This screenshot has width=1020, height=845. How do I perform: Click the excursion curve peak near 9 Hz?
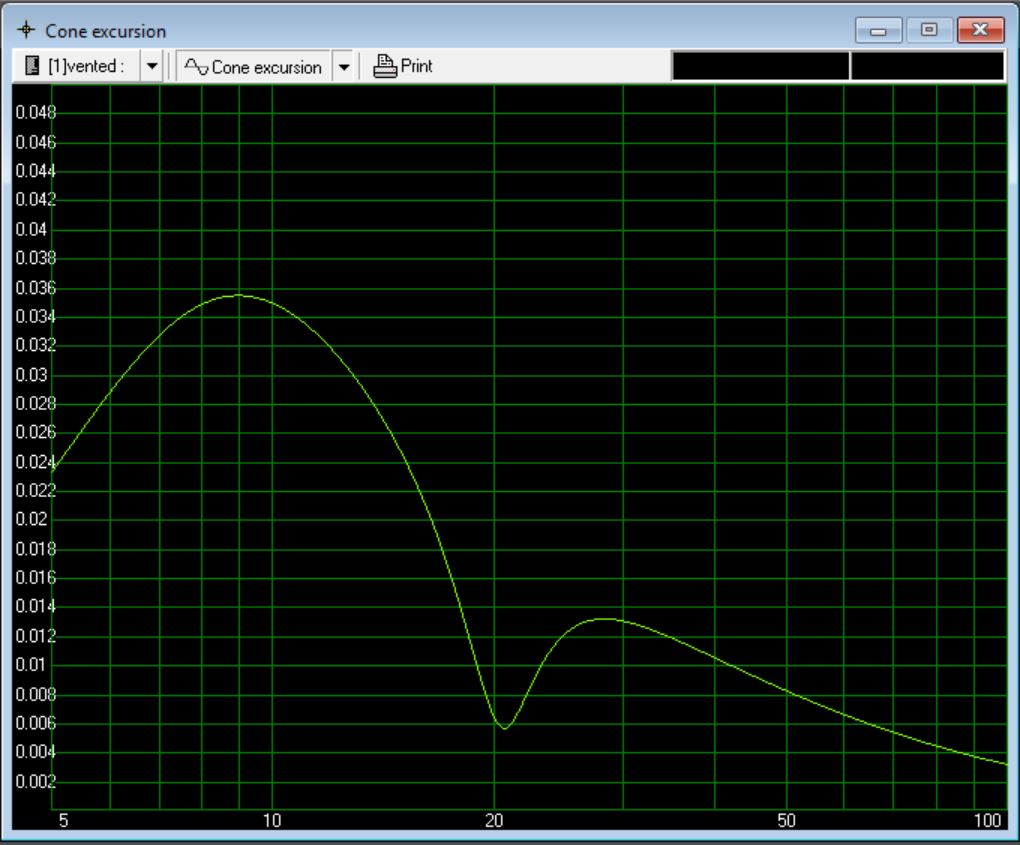(x=238, y=295)
